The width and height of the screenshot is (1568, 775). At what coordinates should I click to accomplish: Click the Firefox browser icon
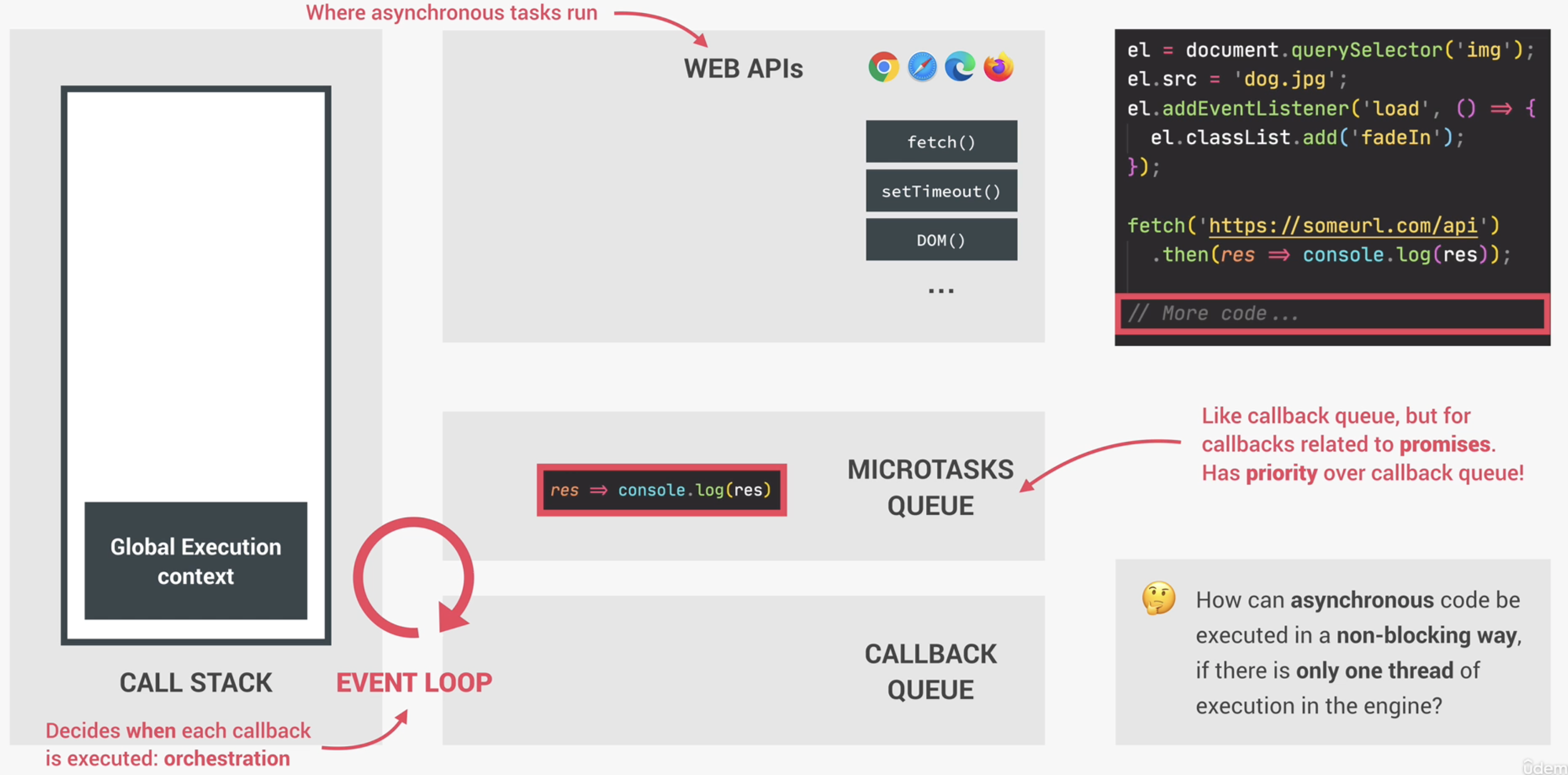coord(998,67)
